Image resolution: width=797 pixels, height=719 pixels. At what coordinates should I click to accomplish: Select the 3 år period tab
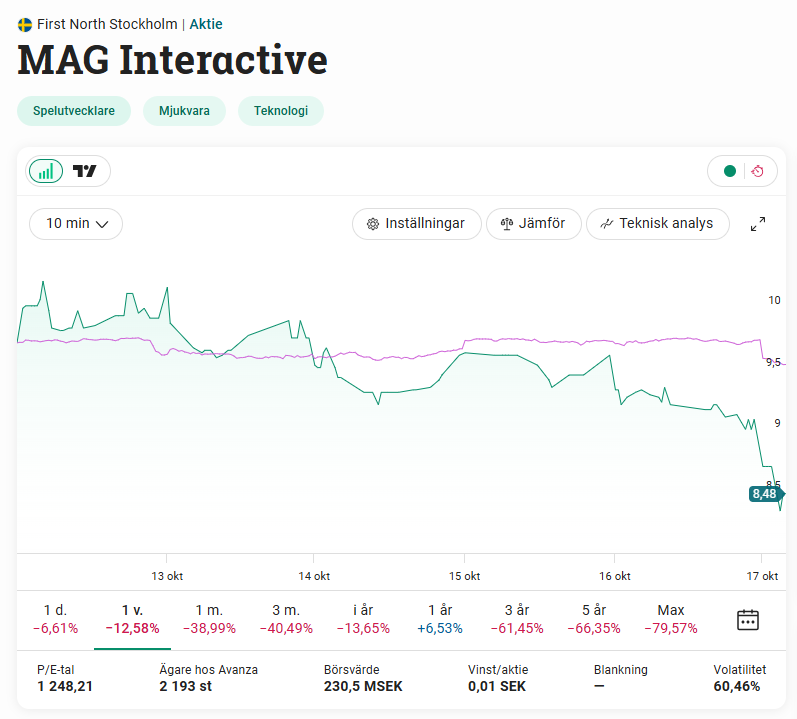click(517, 619)
